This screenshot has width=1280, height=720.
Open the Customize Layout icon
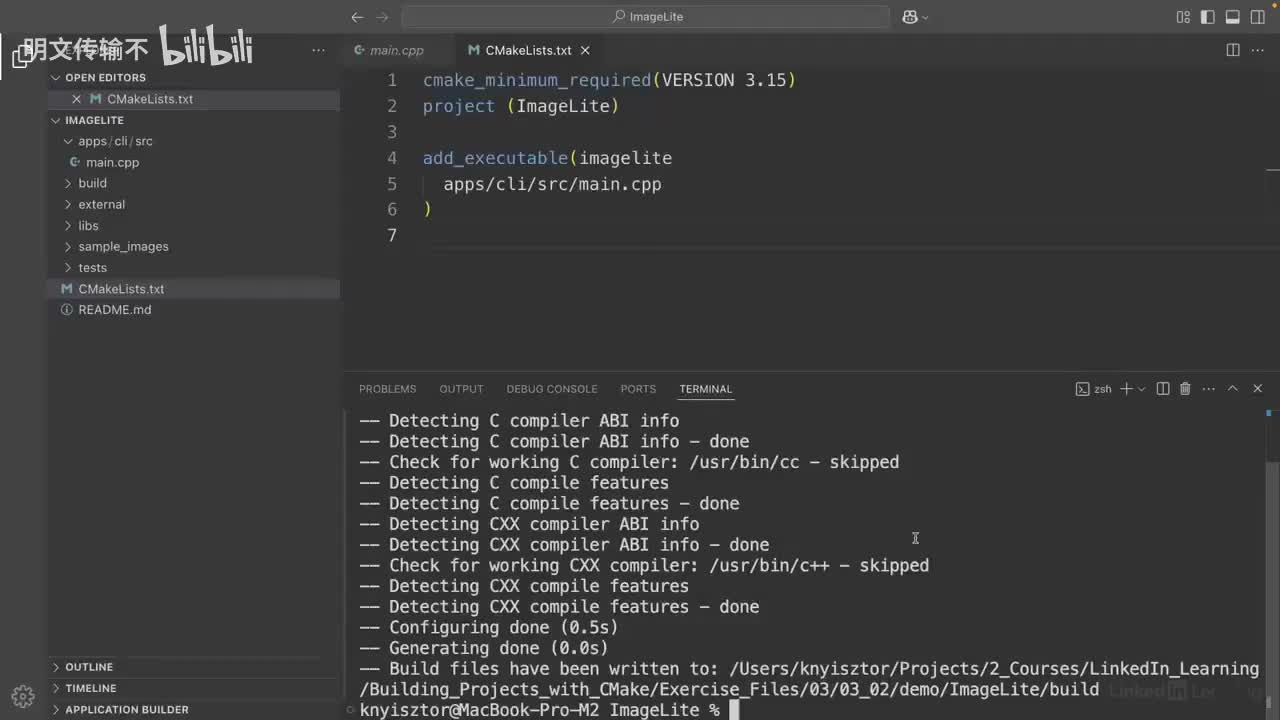point(1184,17)
